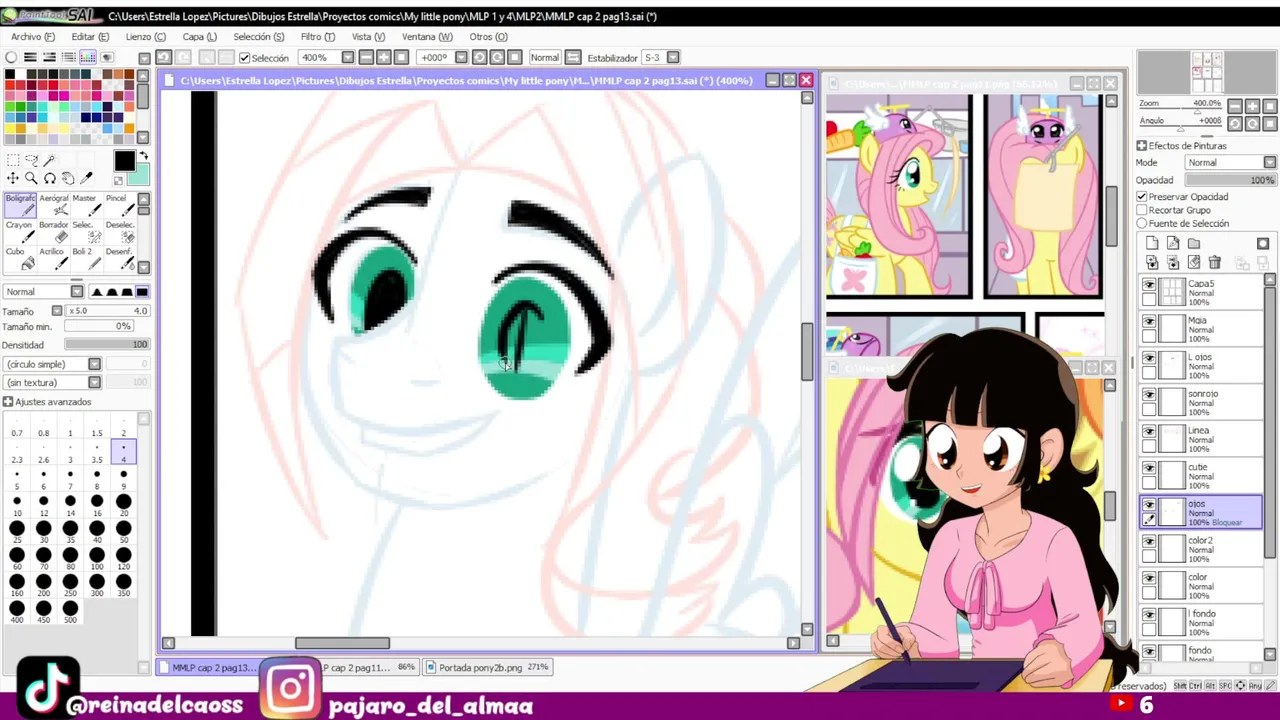Select the hand pan tool
1280x720 pixels.
(68, 178)
